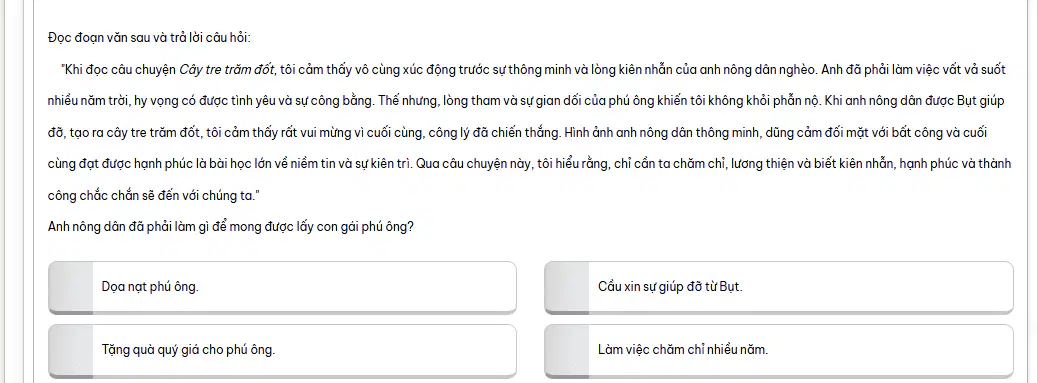Tick the gray marker beside "Làm việc chăm chỉ"

pyautogui.click(x=567, y=351)
